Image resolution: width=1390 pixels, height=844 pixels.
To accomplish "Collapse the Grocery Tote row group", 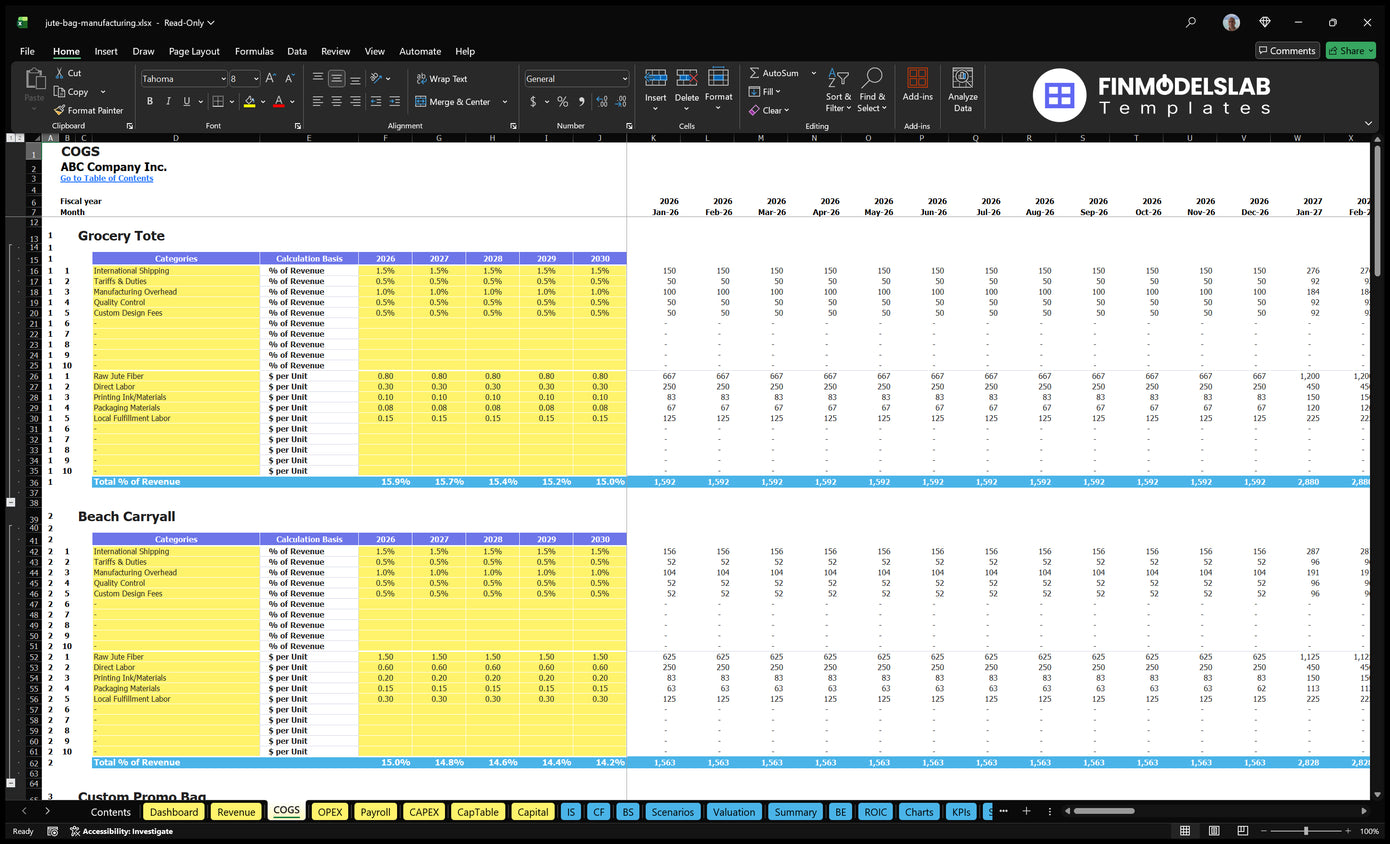I will tap(11, 502).
